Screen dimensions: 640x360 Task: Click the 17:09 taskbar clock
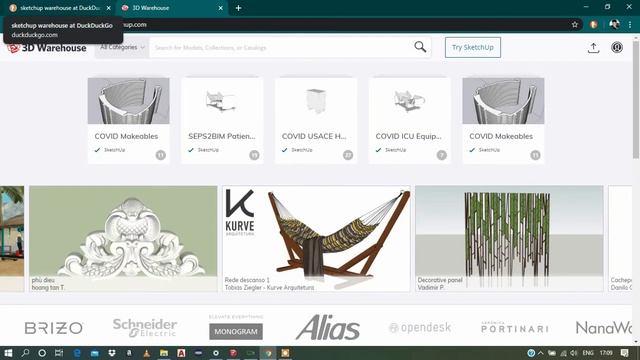tap(606, 353)
